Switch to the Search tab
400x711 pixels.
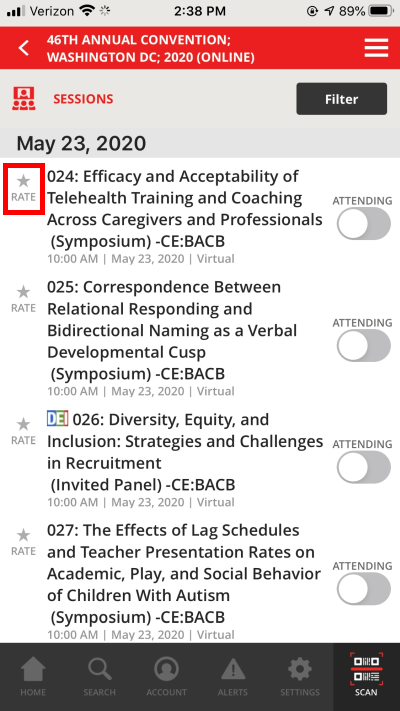(99, 677)
